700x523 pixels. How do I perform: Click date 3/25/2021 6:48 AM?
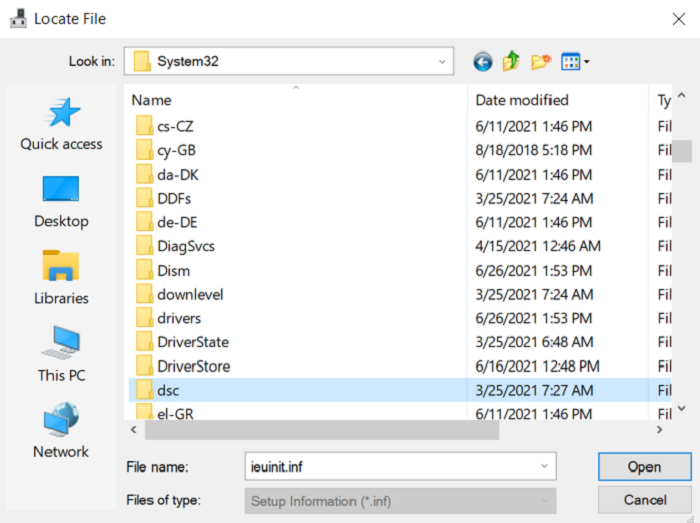pyautogui.click(x=534, y=342)
